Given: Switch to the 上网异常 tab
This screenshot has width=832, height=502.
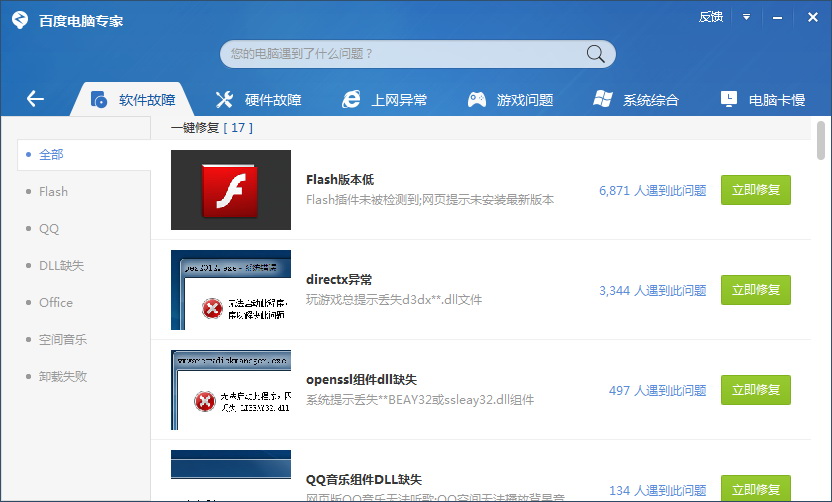Looking at the screenshot, I should 385,100.
